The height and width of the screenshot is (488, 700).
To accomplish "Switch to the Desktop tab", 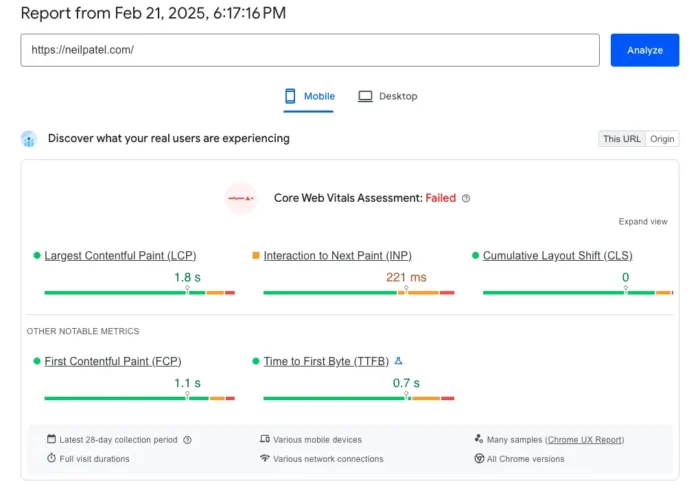I will click(x=388, y=96).
